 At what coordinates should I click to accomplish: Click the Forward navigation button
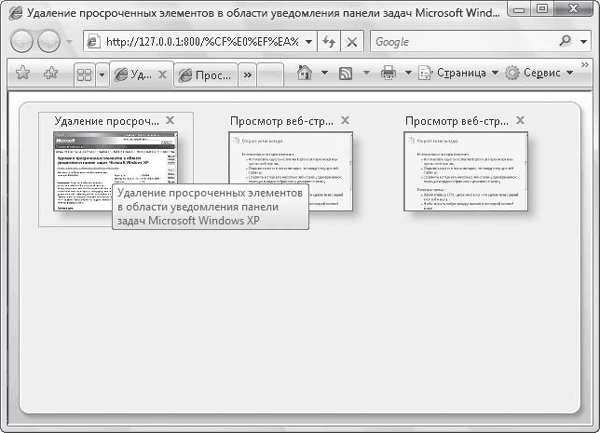(x=49, y=41)
